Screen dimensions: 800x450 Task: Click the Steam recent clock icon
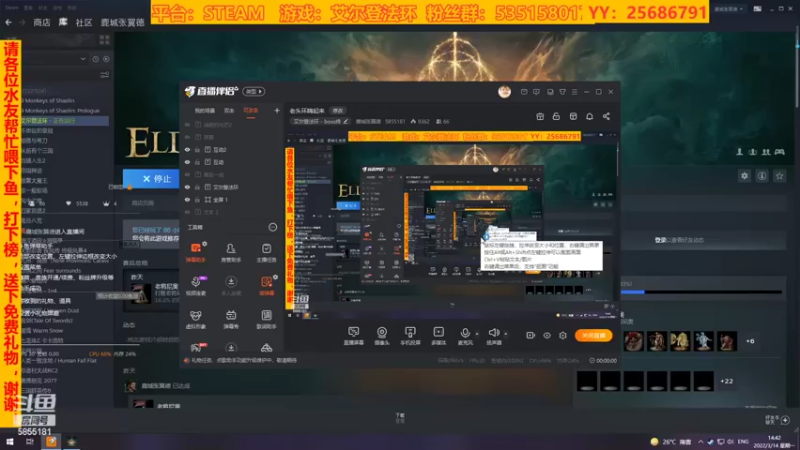(x=95, y=59)
